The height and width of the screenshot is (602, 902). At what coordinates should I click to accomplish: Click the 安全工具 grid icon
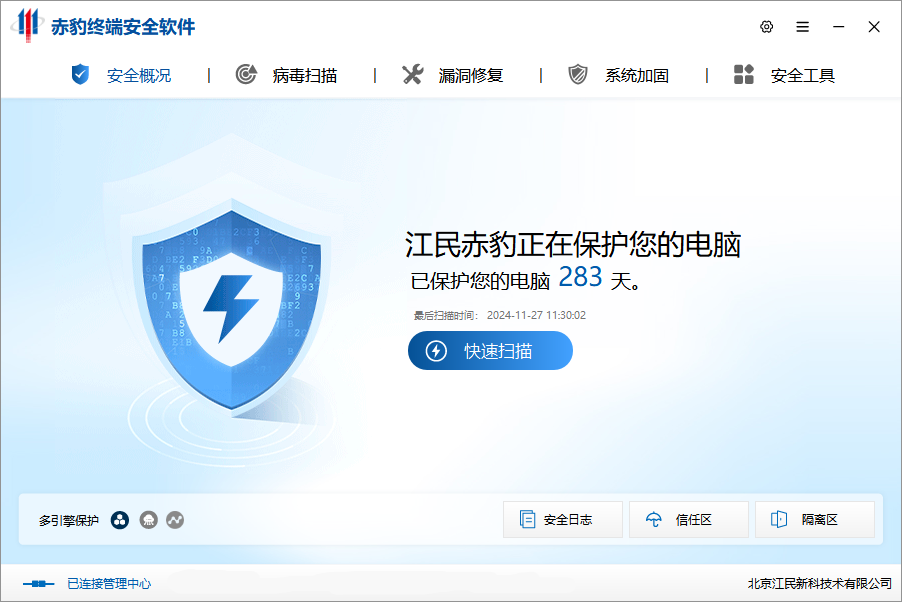click(744, 75)
